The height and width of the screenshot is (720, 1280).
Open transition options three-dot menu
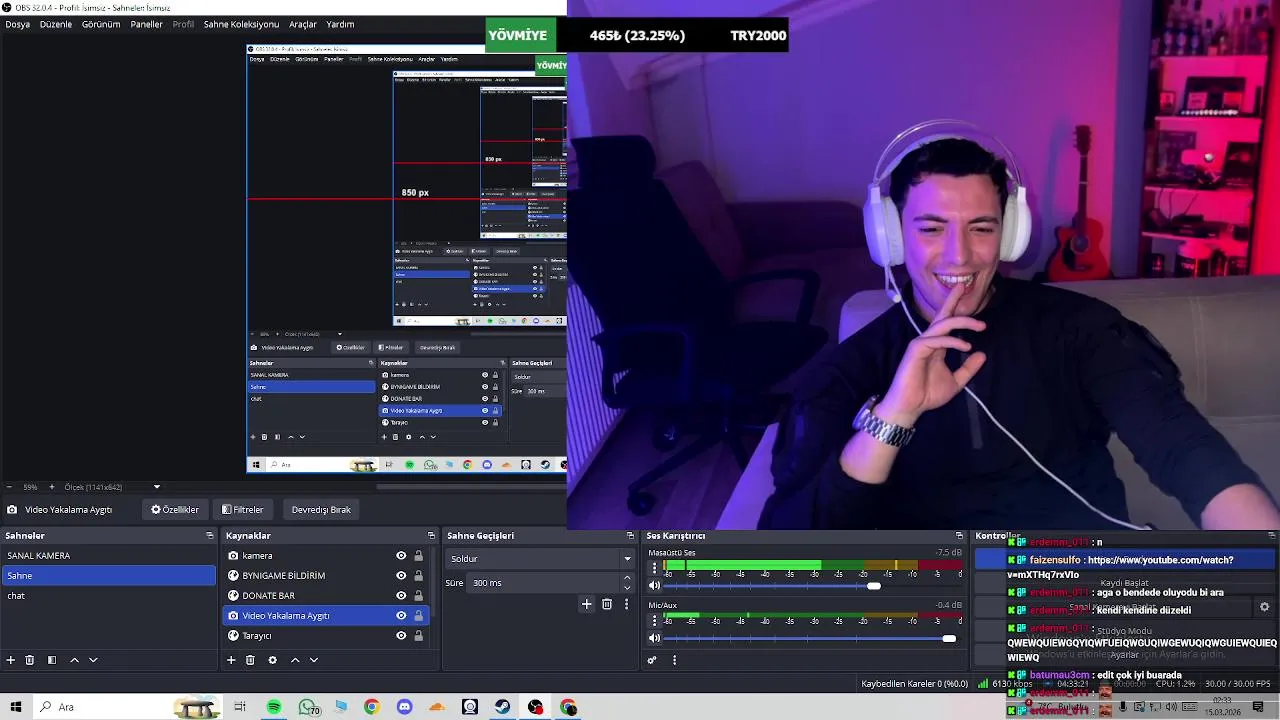click(x=627, y=604)
